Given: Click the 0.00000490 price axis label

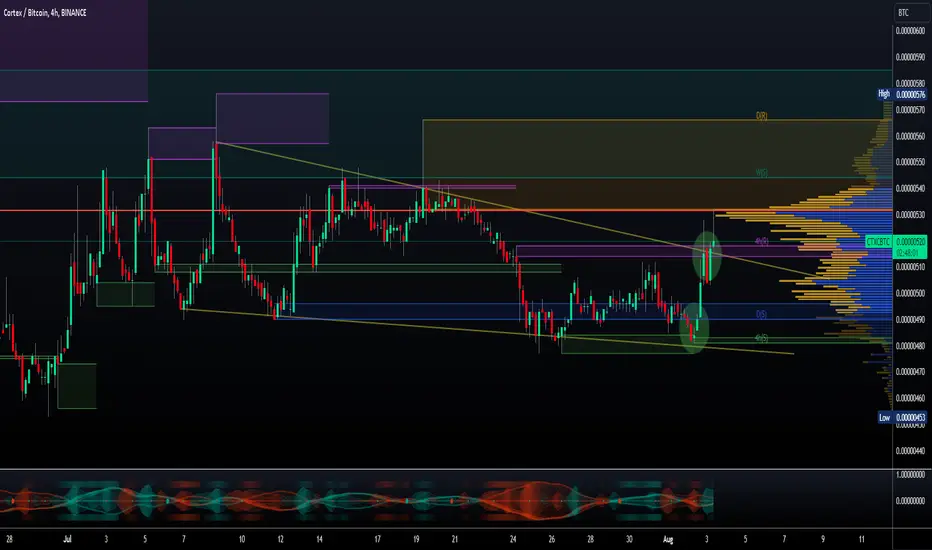Looking at the screenshot, I should pos(911,319).
